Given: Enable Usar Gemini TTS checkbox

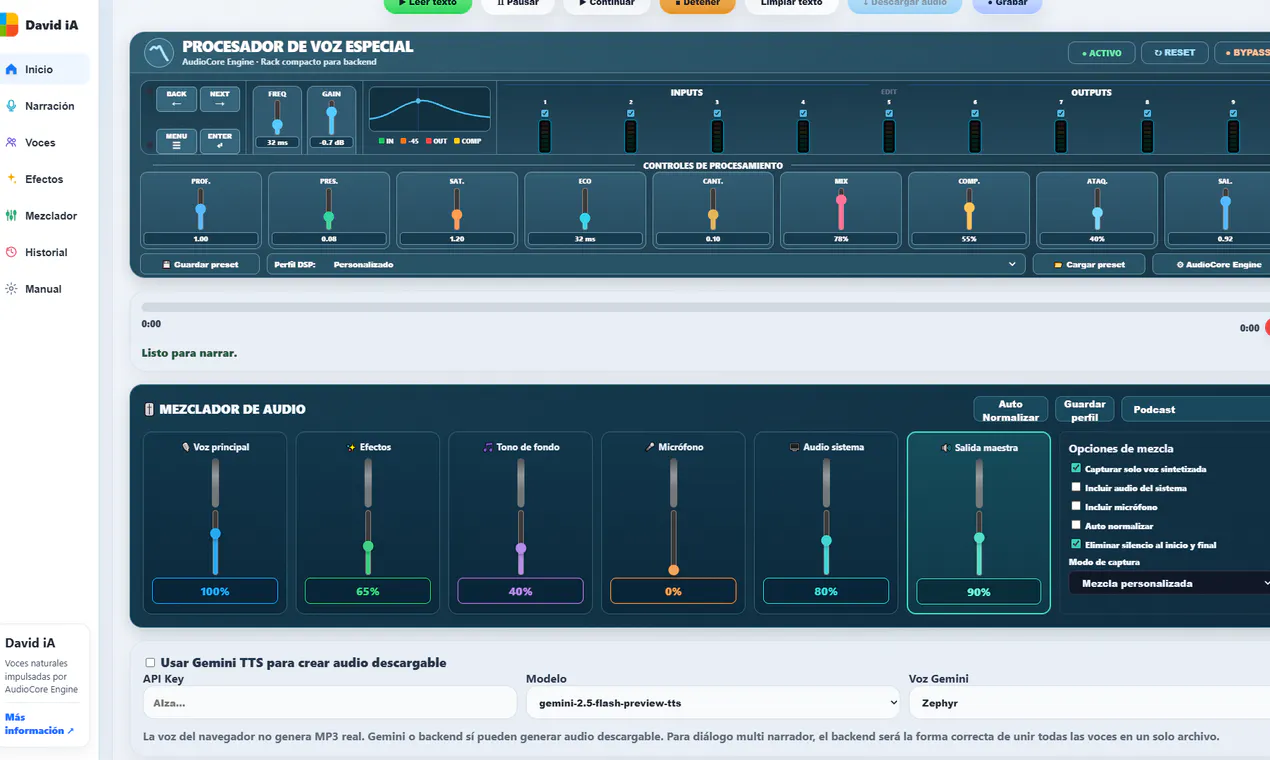Looking at the screenshot, I should (x=150, y=663).
